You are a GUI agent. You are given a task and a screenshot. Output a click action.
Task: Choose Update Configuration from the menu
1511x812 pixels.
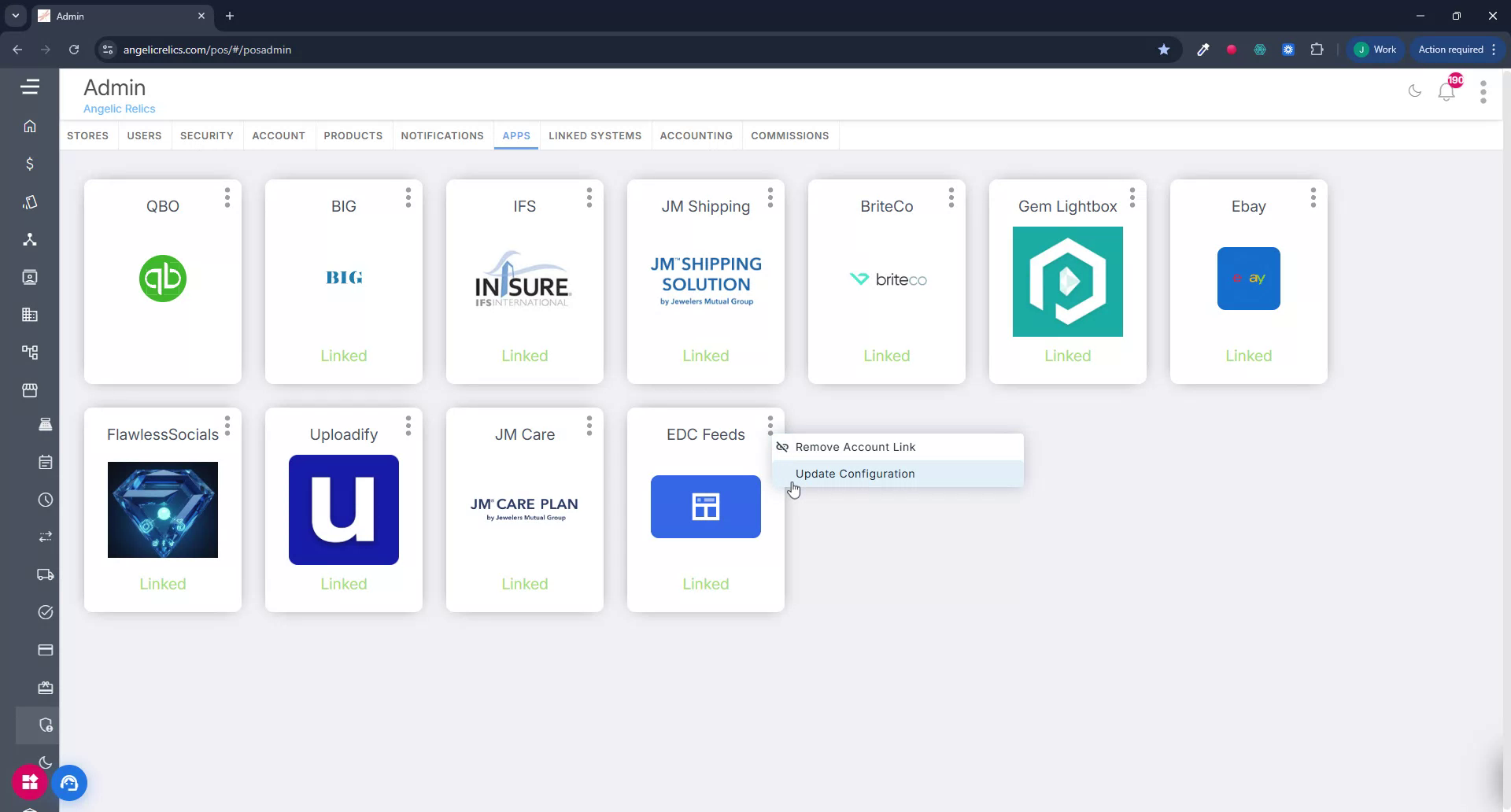coord(898,474)
